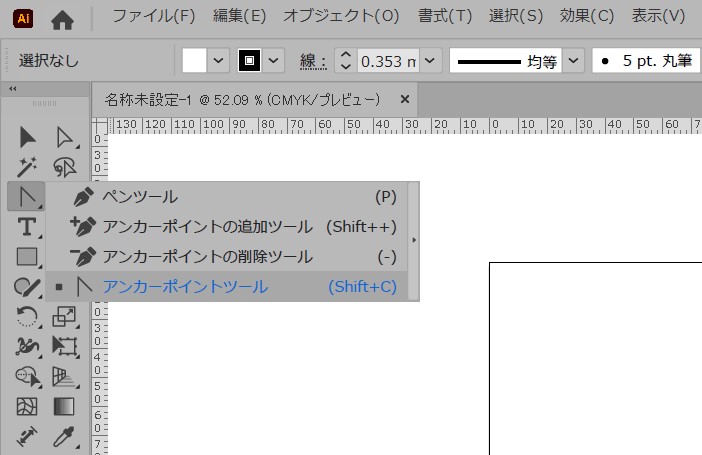Select the Selection tool (black arrow)

(x=27, y=137)
